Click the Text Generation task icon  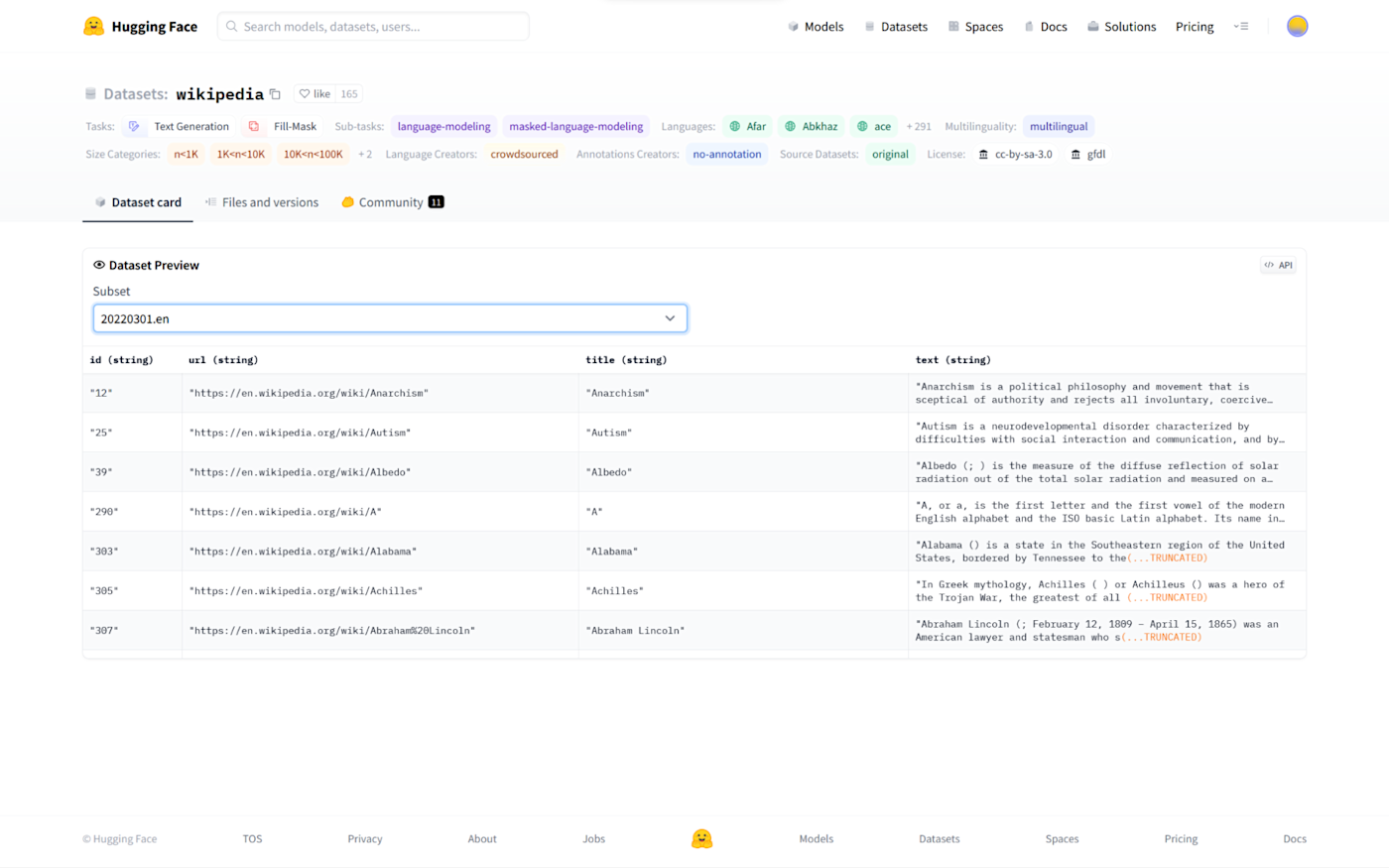(134, 127)
